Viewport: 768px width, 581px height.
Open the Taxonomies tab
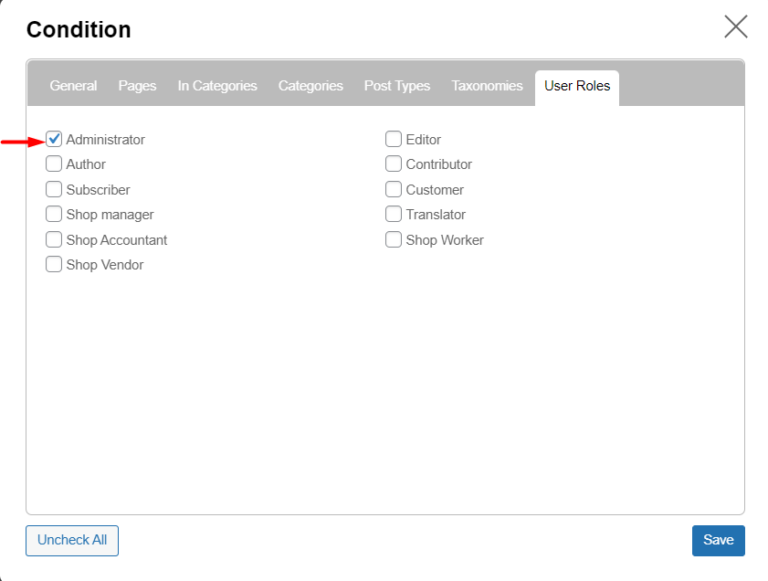click(487, 86)
